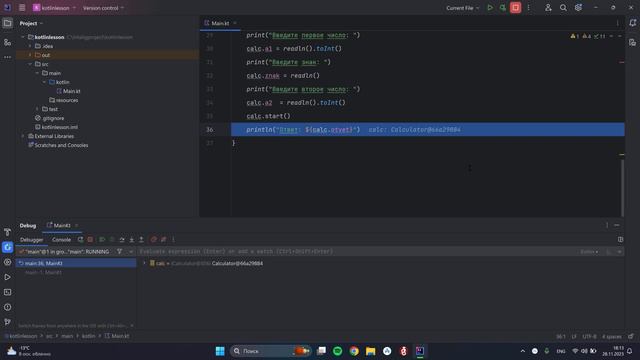Click UTF-8 encoding in status bar
The height and width of the screenshot is (360, 640).
coord(589,336)
